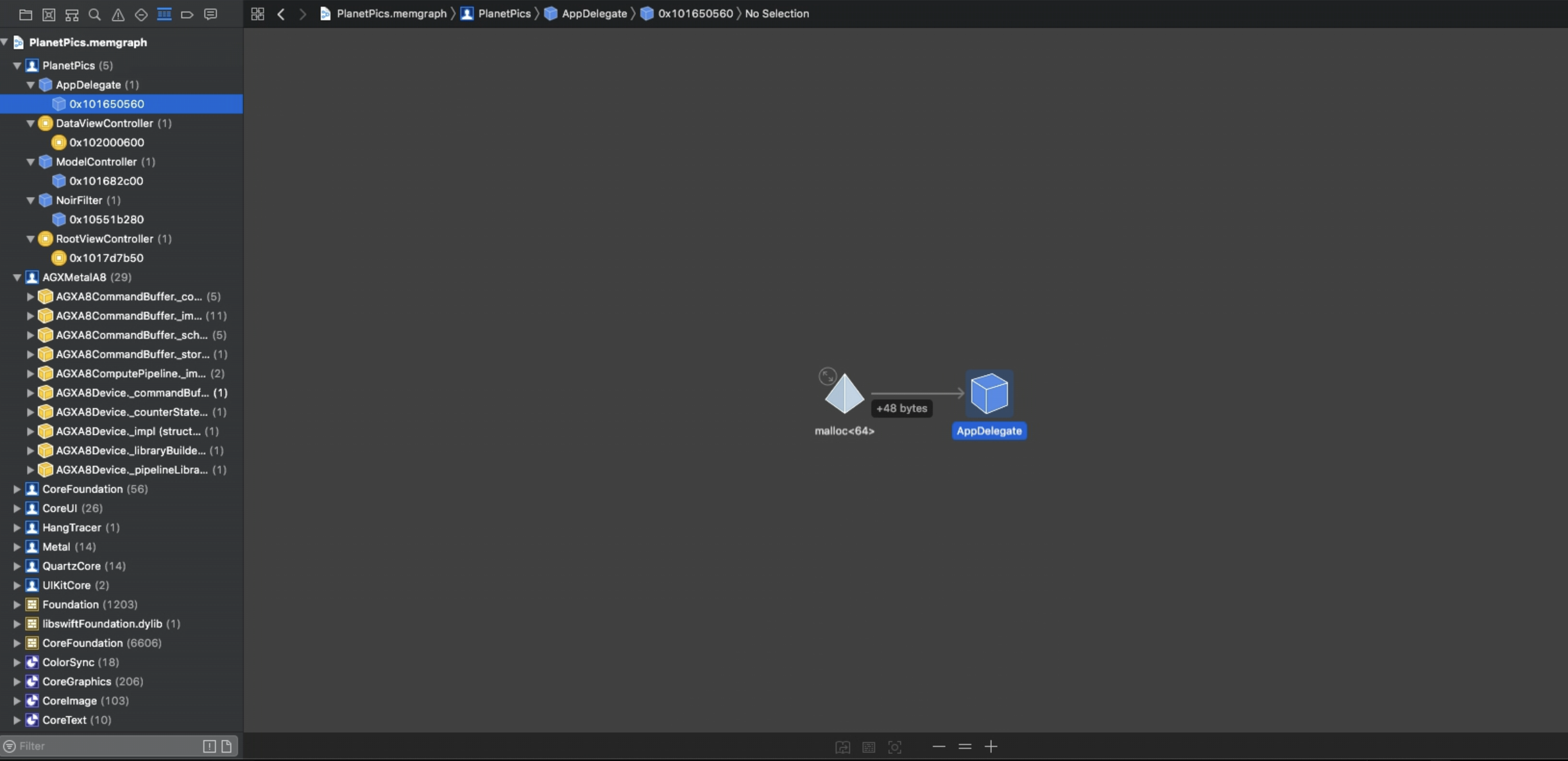The height and width of the screenshot is (761, 1568).
Task: Open the Find navigator magnifier icon
Action: coord(94,14)
